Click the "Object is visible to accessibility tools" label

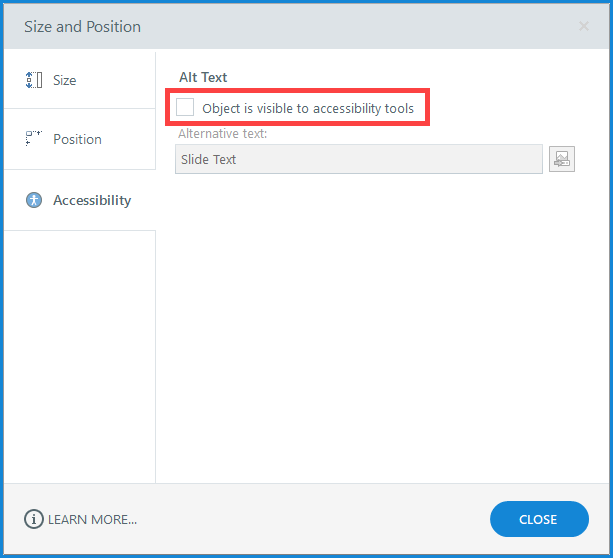(x=307, y=108)
